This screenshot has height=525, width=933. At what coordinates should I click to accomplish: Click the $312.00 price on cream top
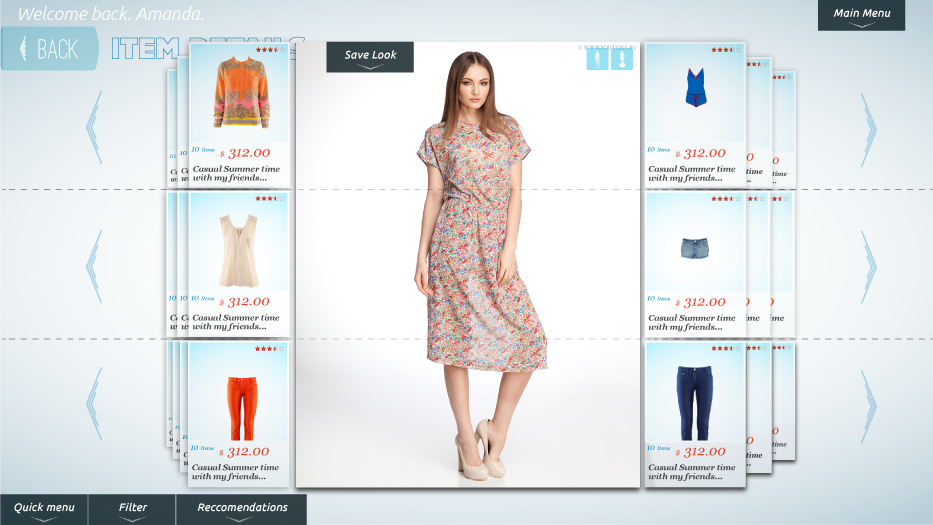tap(245, 302)
